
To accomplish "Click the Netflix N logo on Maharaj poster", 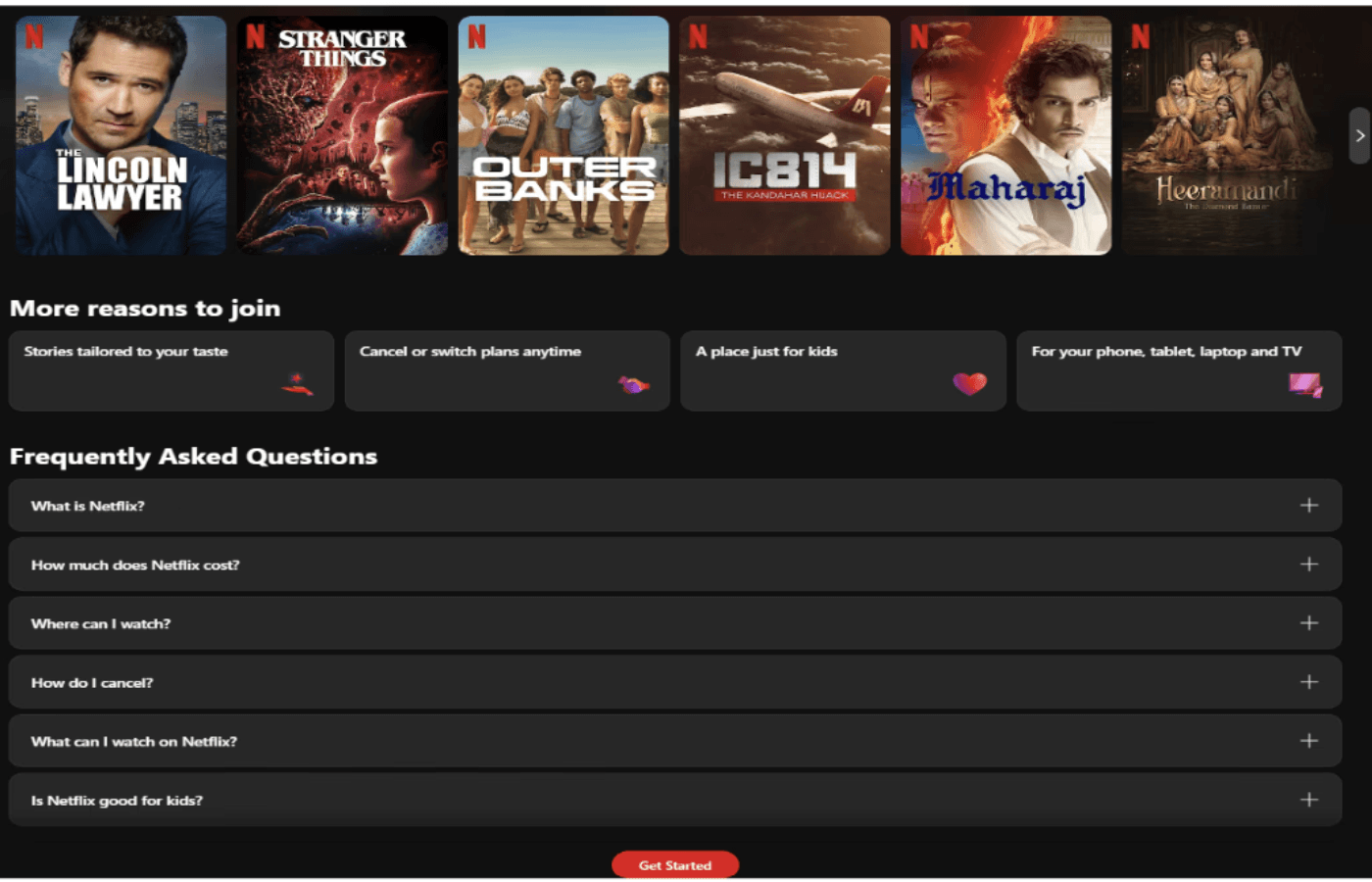I will (919, 37).
